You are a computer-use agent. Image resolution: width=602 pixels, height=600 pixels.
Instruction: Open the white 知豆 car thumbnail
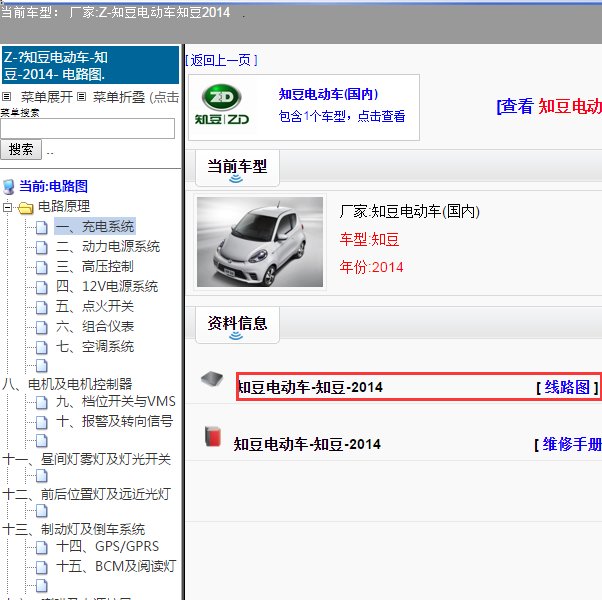[x=260, y=242]
